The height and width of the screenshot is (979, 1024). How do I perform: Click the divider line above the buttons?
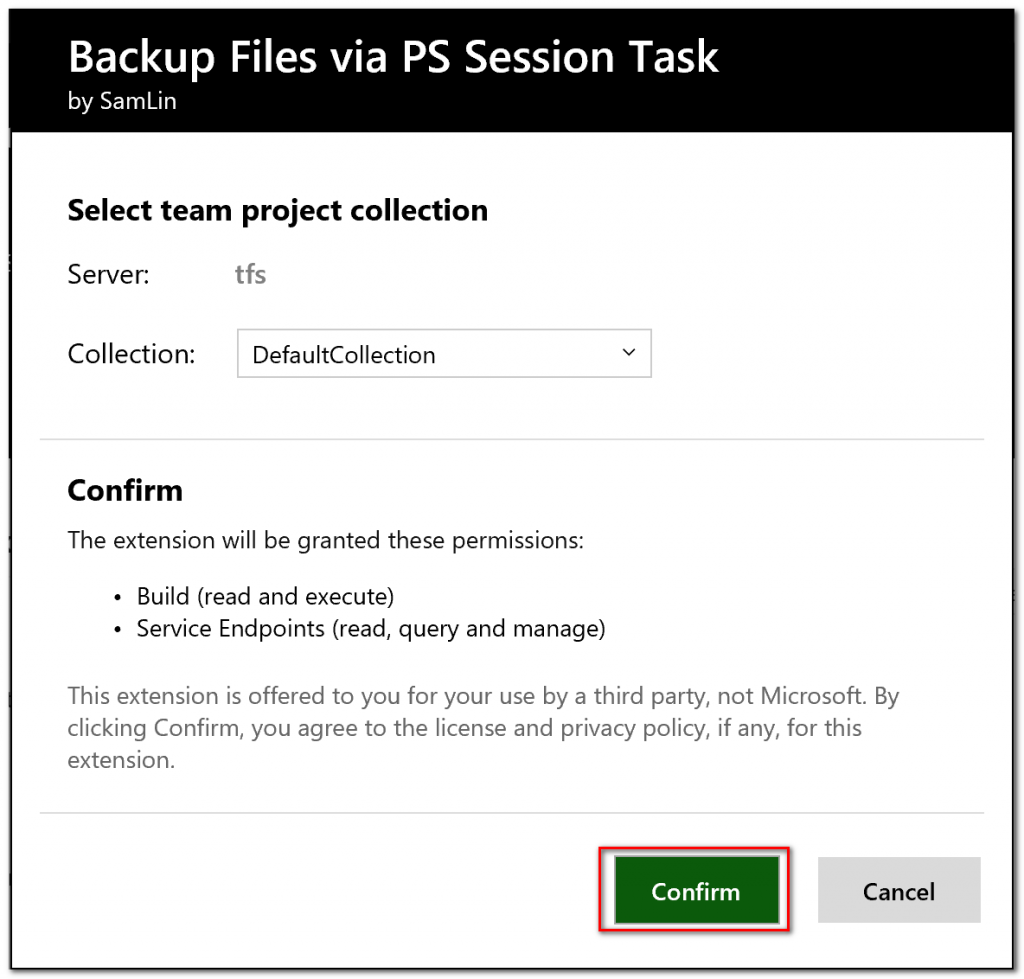point(512,813)
